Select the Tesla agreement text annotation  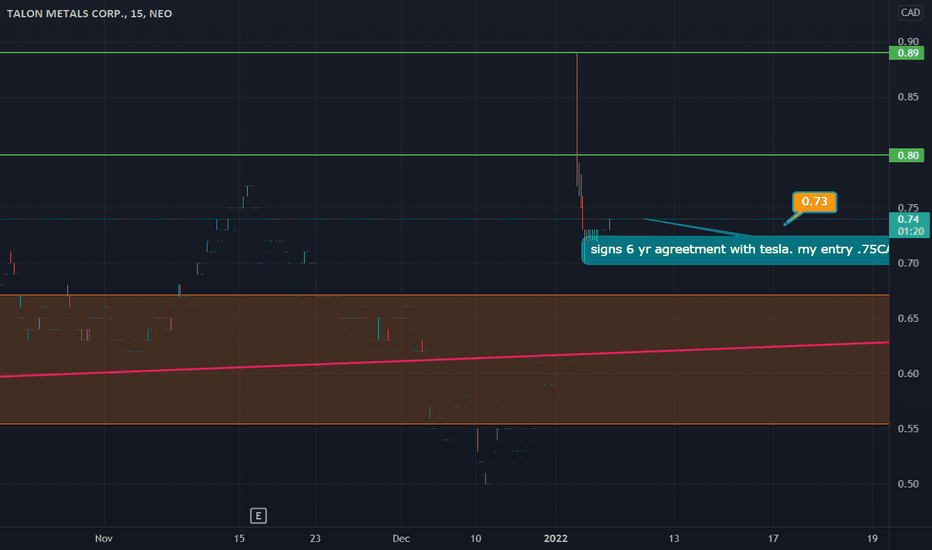(736, 250)
